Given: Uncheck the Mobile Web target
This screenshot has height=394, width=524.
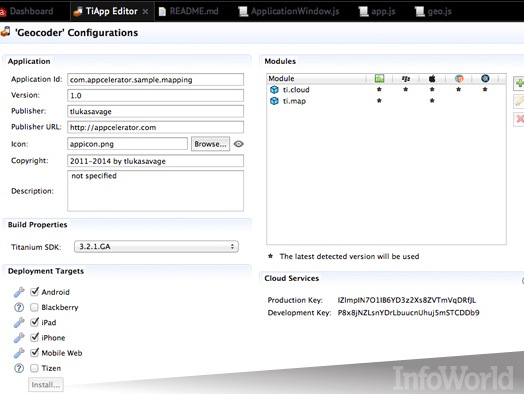Looking at the screenshot, I should (x=34, y=353).
